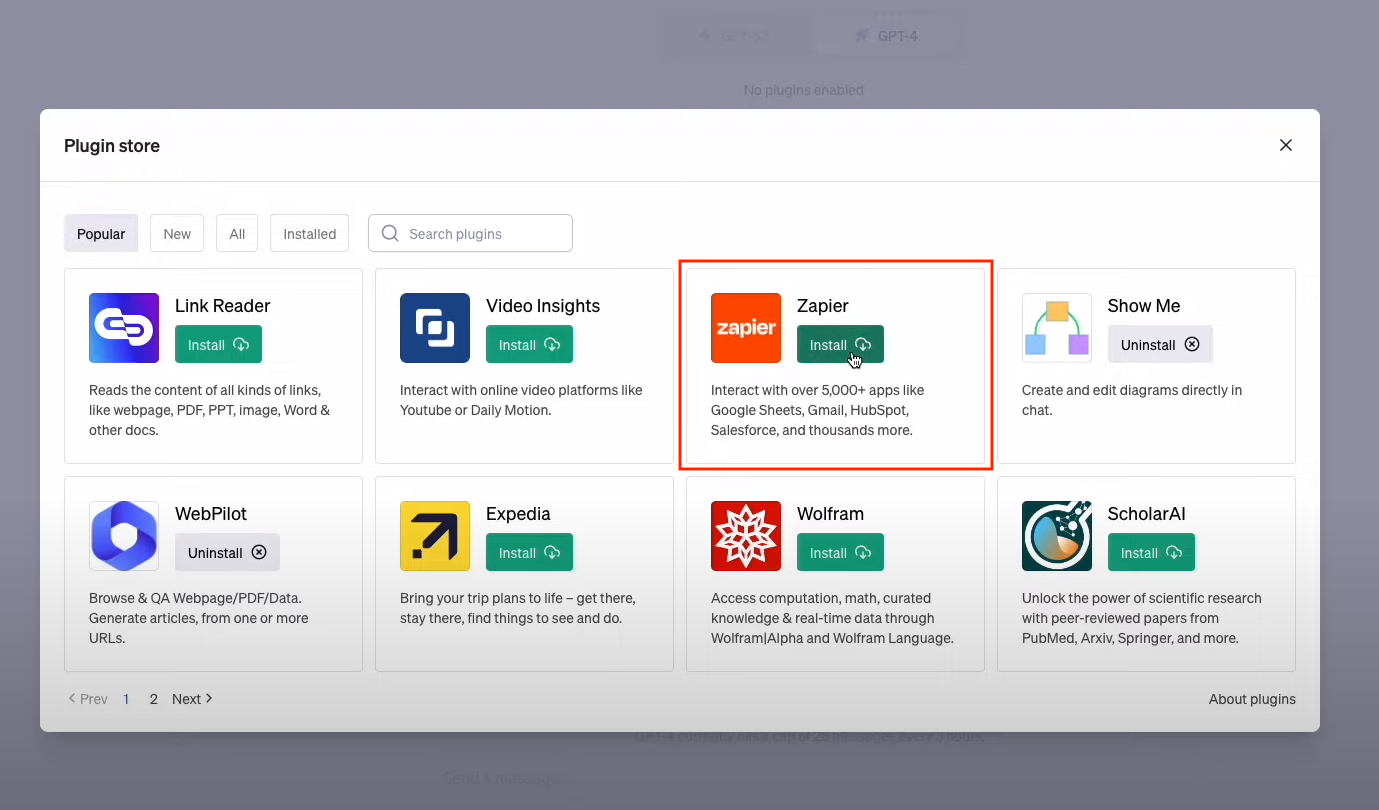Select the Popular tab
This screenshot has width=1379, height=810.
[101, 234]
